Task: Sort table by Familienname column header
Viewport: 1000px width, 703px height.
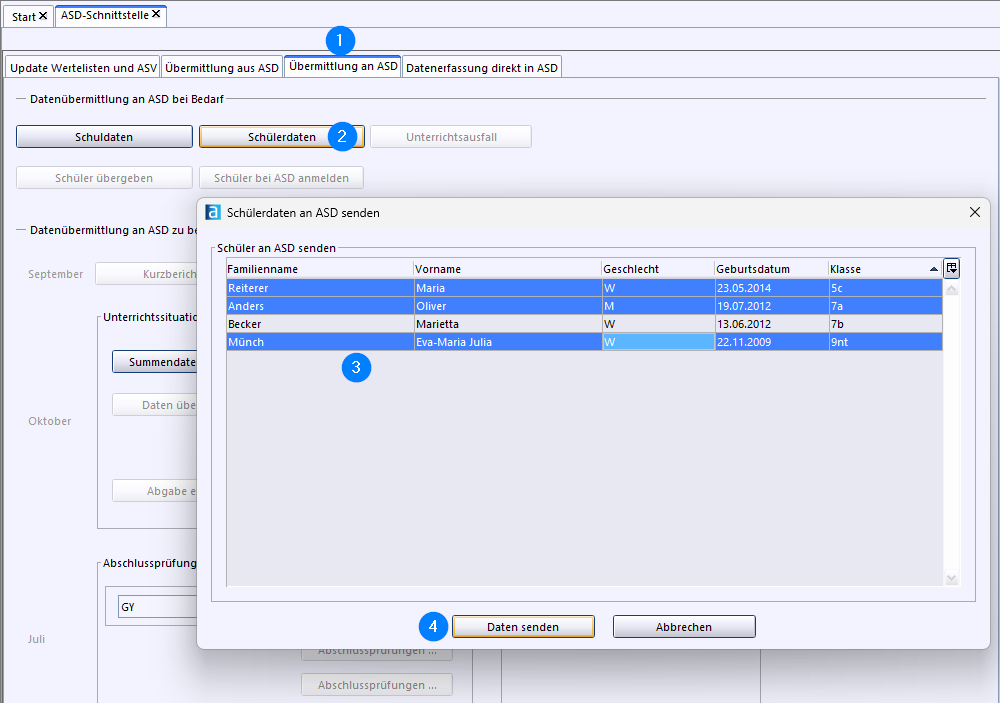Action: pos(320,269)
